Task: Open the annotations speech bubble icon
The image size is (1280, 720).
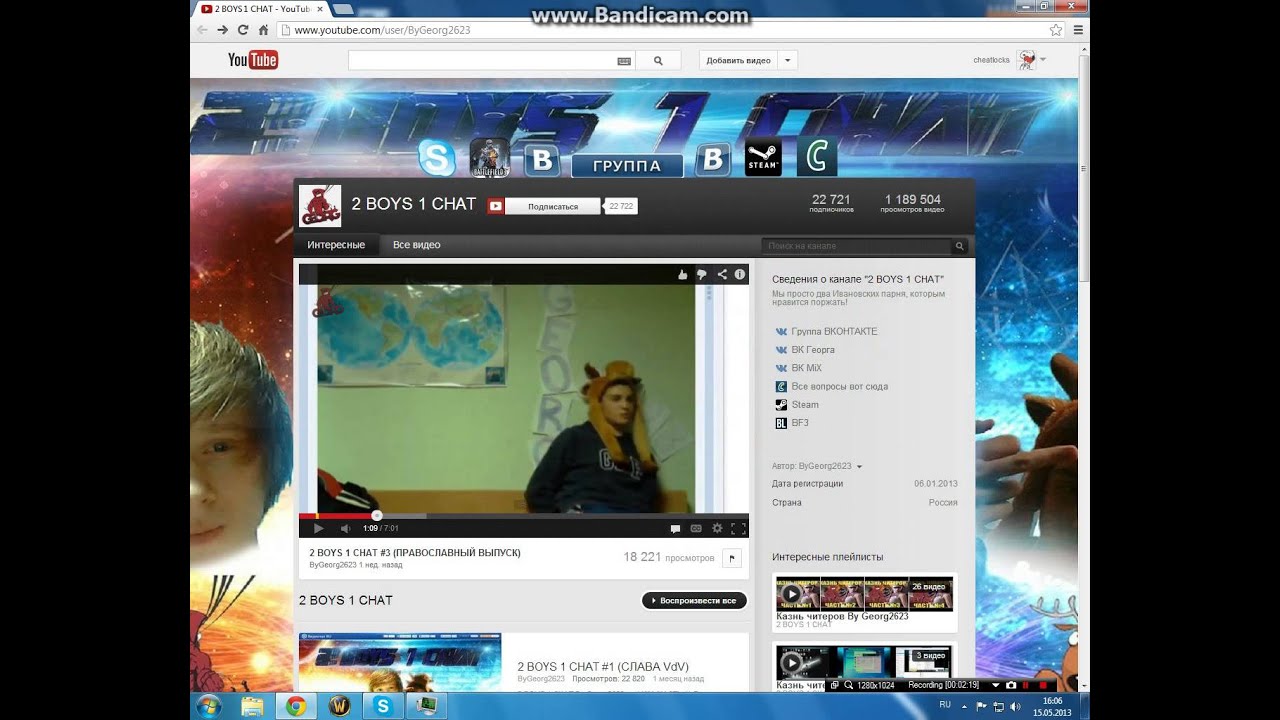Action: coord(675,528)
